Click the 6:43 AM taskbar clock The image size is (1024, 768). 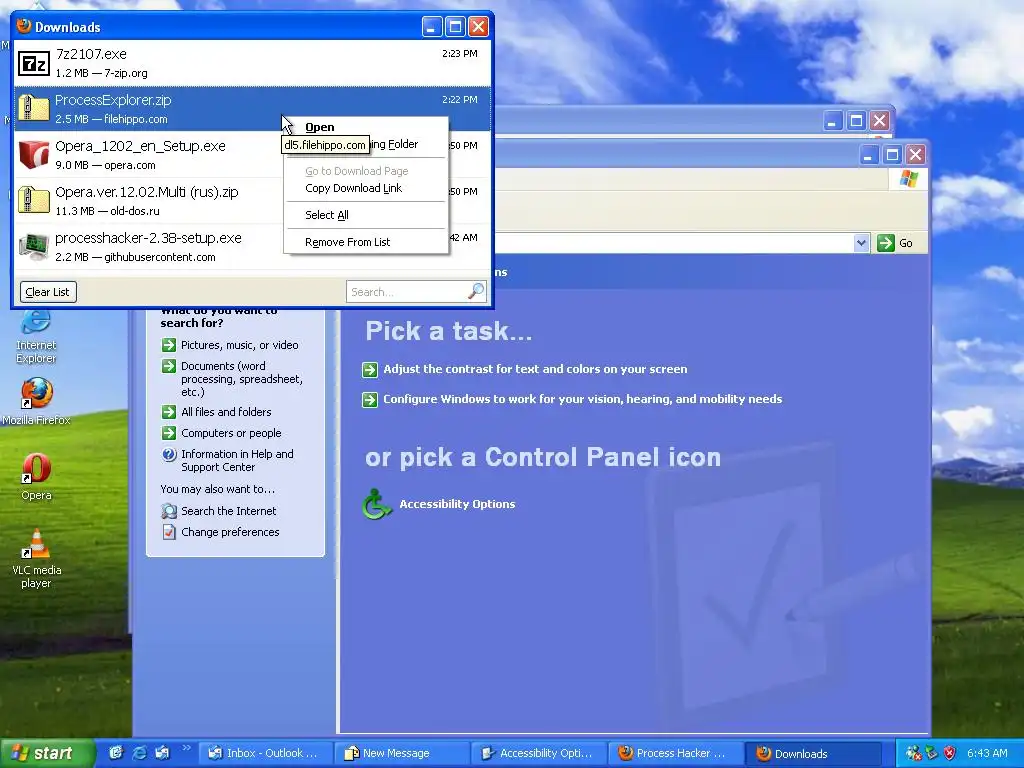tap(987, 753)
